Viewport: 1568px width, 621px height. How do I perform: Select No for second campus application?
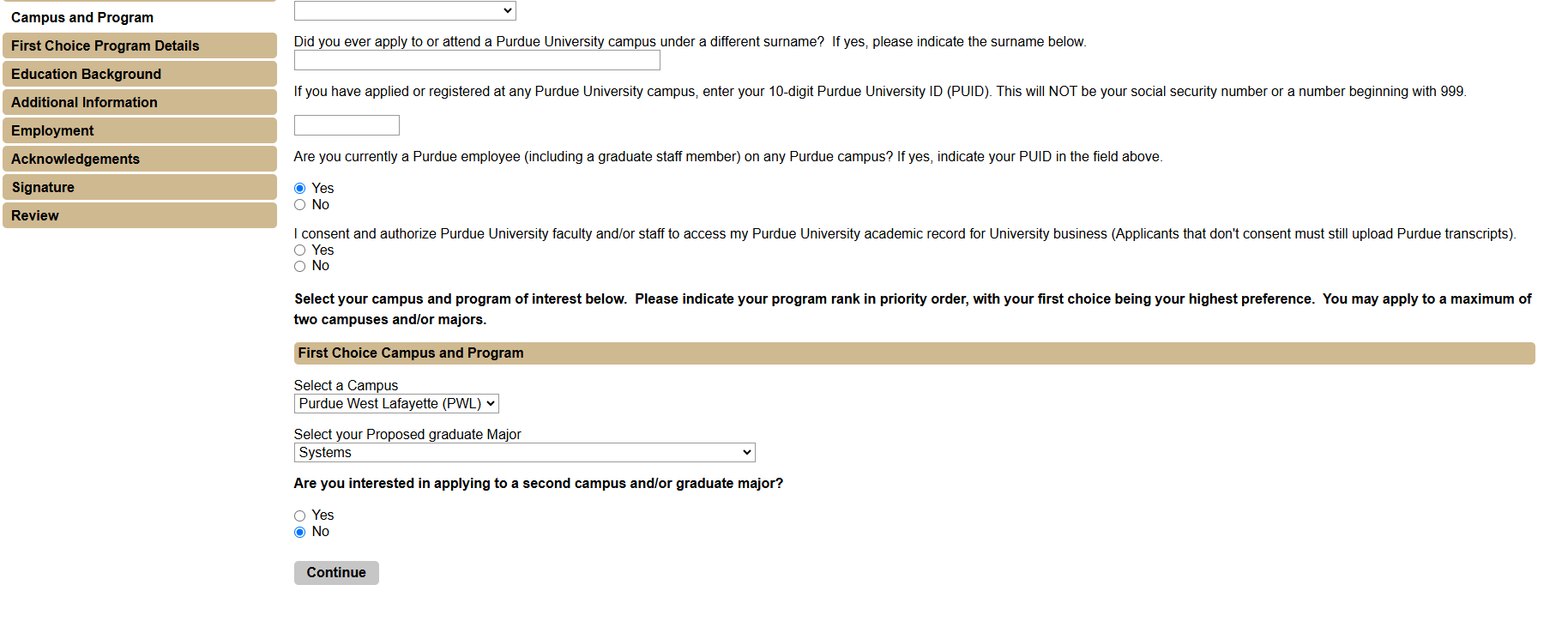click(x=300, y=533)
